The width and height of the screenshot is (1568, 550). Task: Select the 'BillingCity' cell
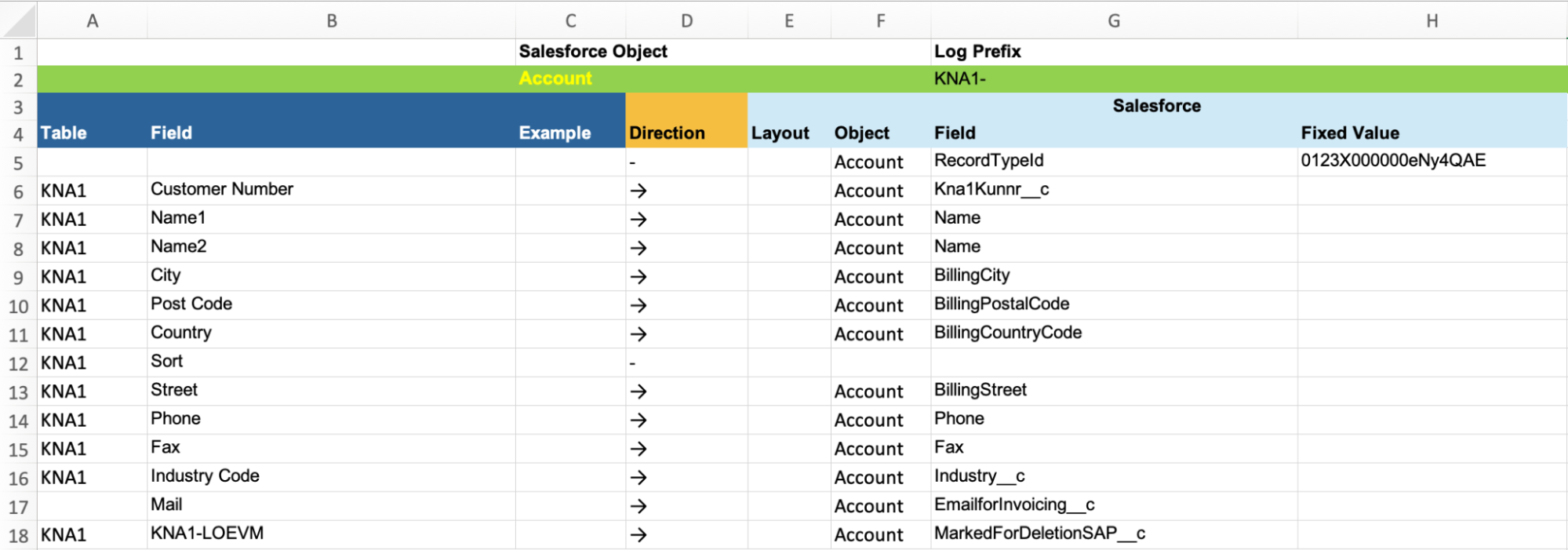point(1114,276)
